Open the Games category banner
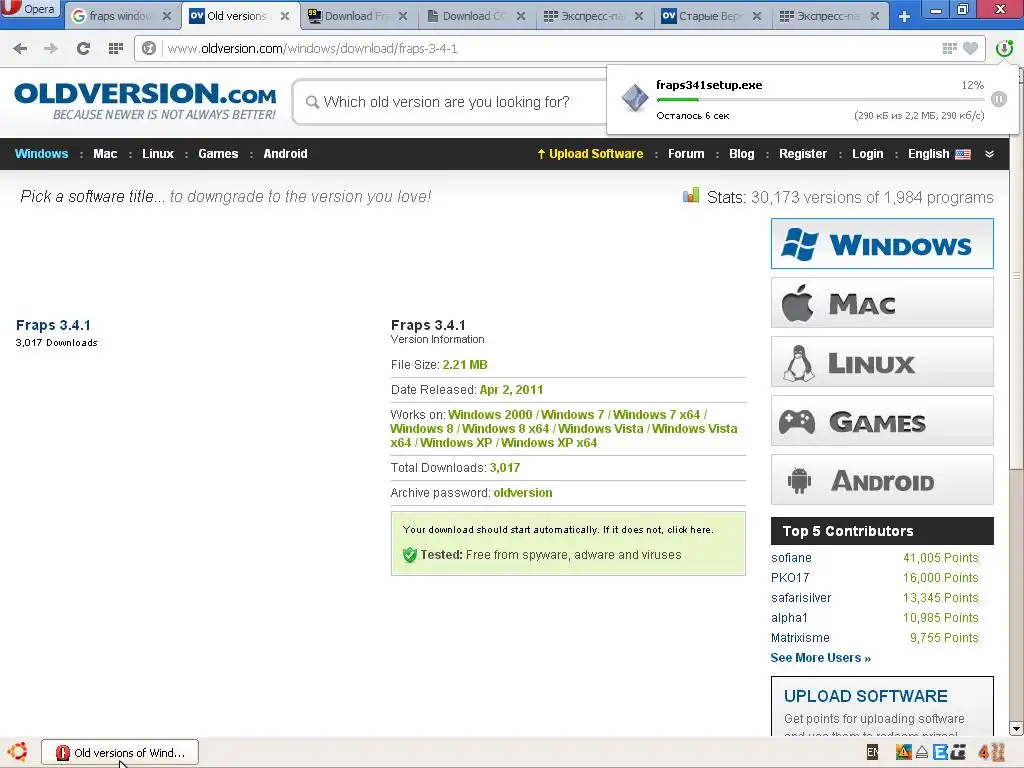This screenshot has width=1024, height=768. [x=882, y=421]
